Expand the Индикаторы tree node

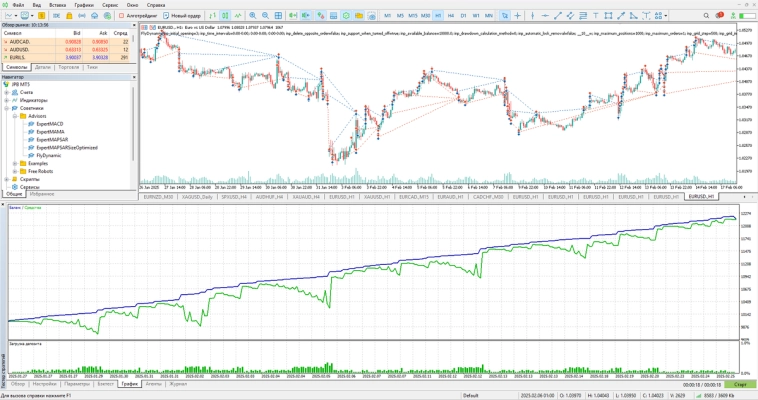[x=7, y=100]
